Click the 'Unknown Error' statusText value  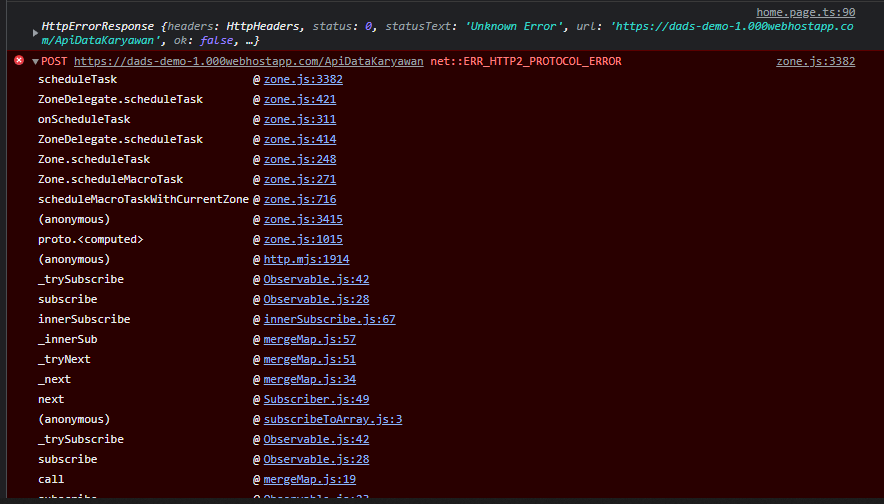pos(516,26)
